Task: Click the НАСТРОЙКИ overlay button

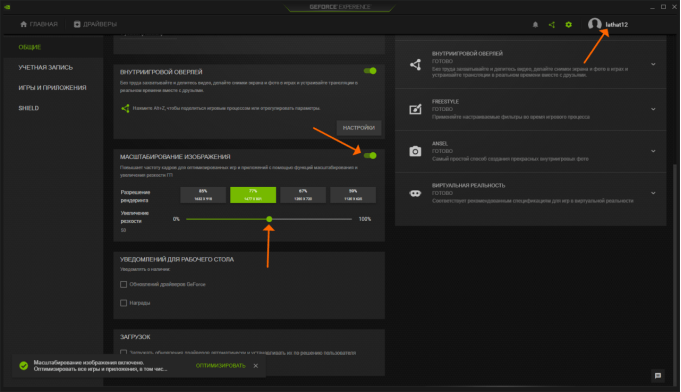Action: (x=359, y=128)
